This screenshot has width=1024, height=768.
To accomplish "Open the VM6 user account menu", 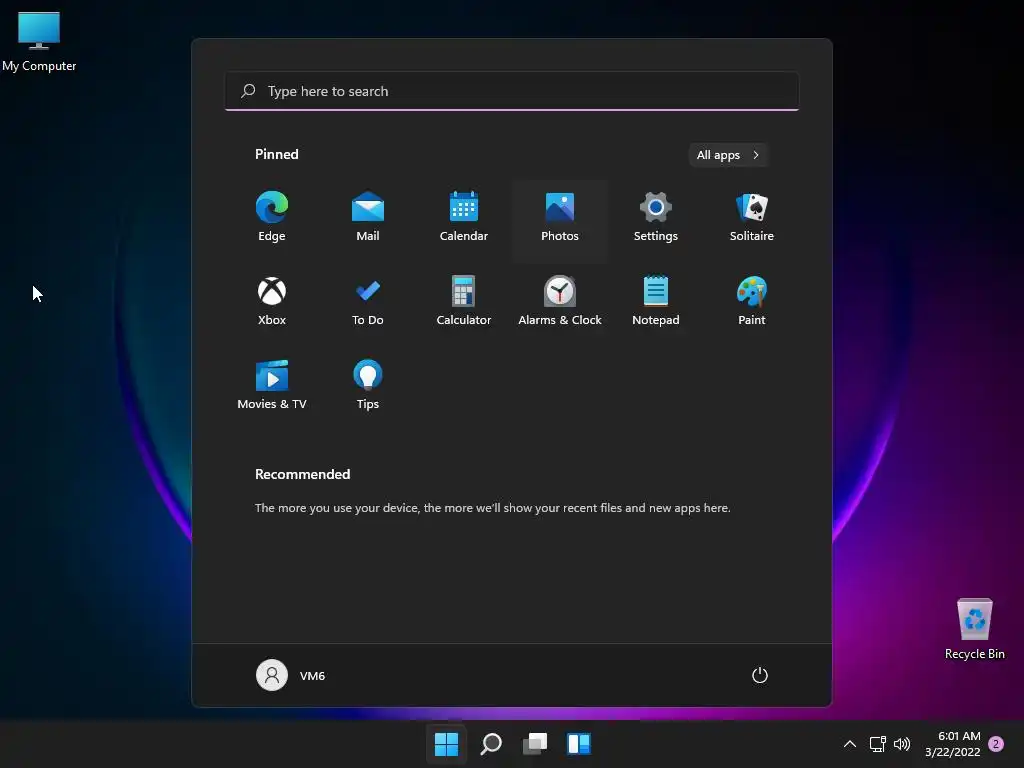I will (x=291, y=675).
